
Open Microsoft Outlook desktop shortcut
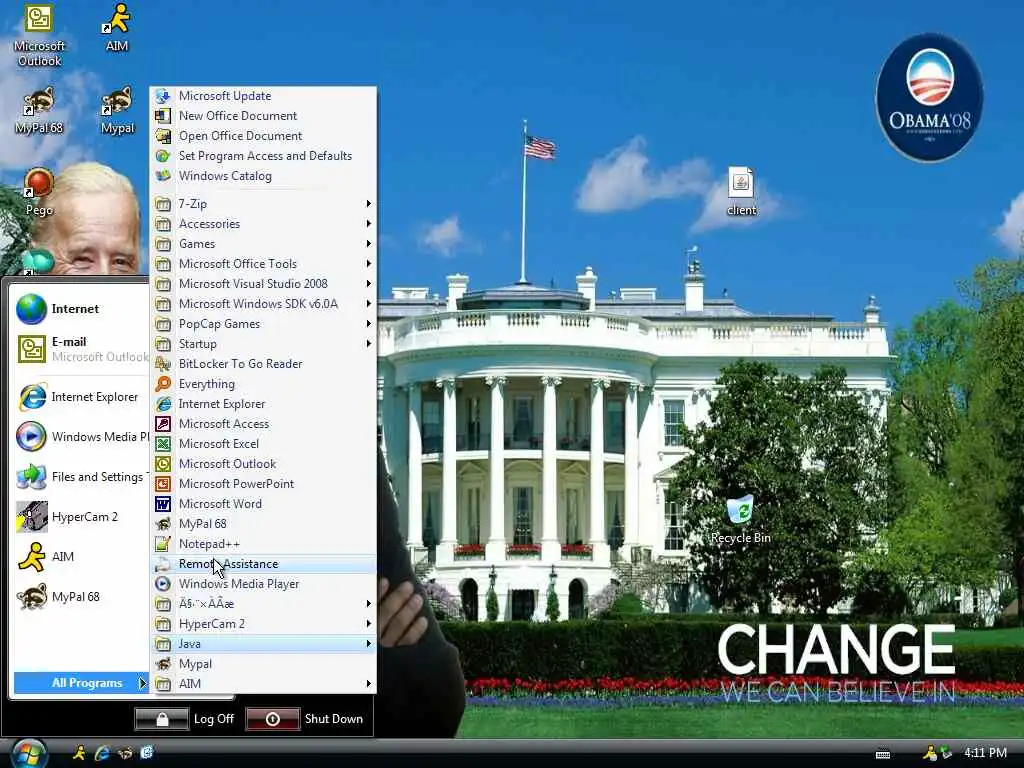pyautogui.click(x=39, y=35)
